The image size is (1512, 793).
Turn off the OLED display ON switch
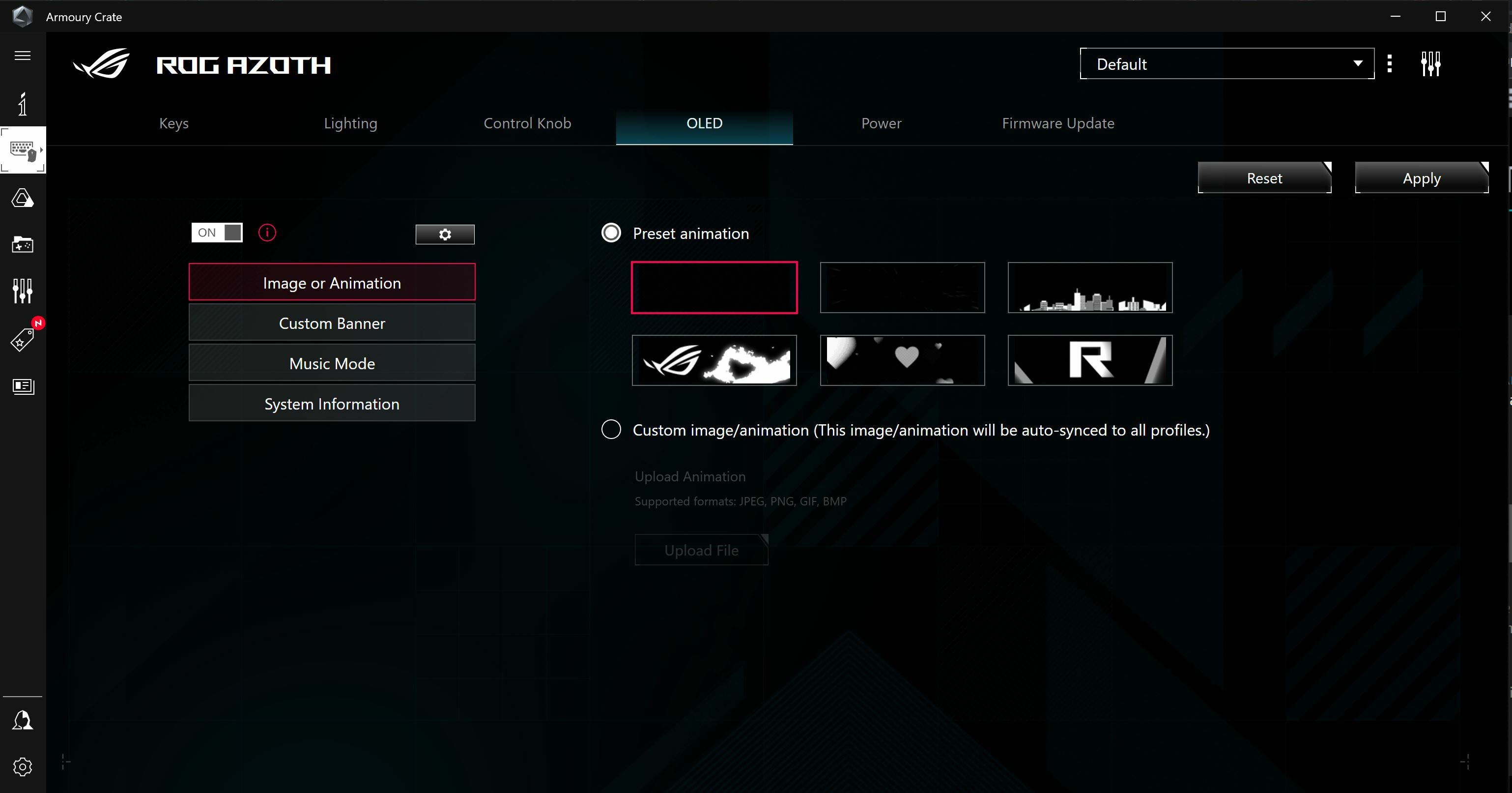click(216, 232)
